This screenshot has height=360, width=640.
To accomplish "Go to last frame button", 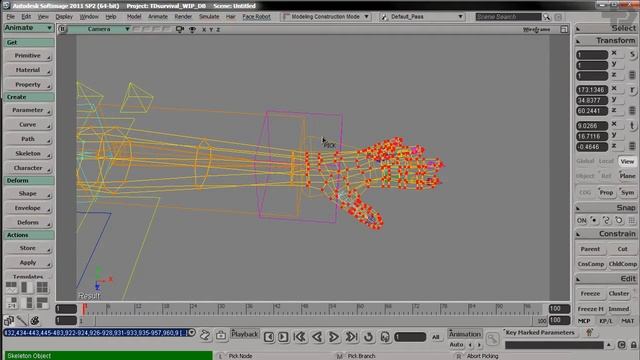I will point(351,337).
